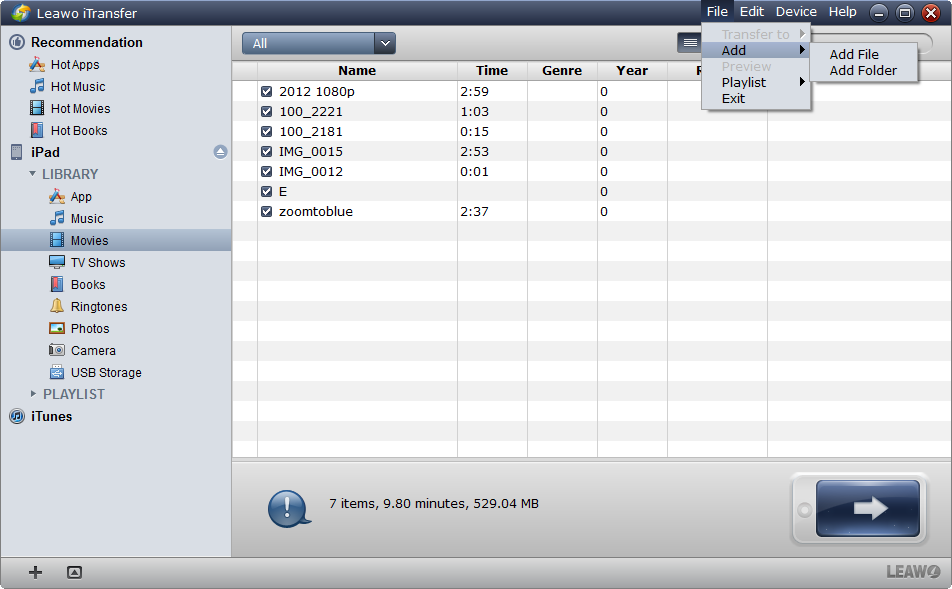The height and width of the screenshot is (589, 952).
Task: Open the File menu
Action: [x=717, y=12]
